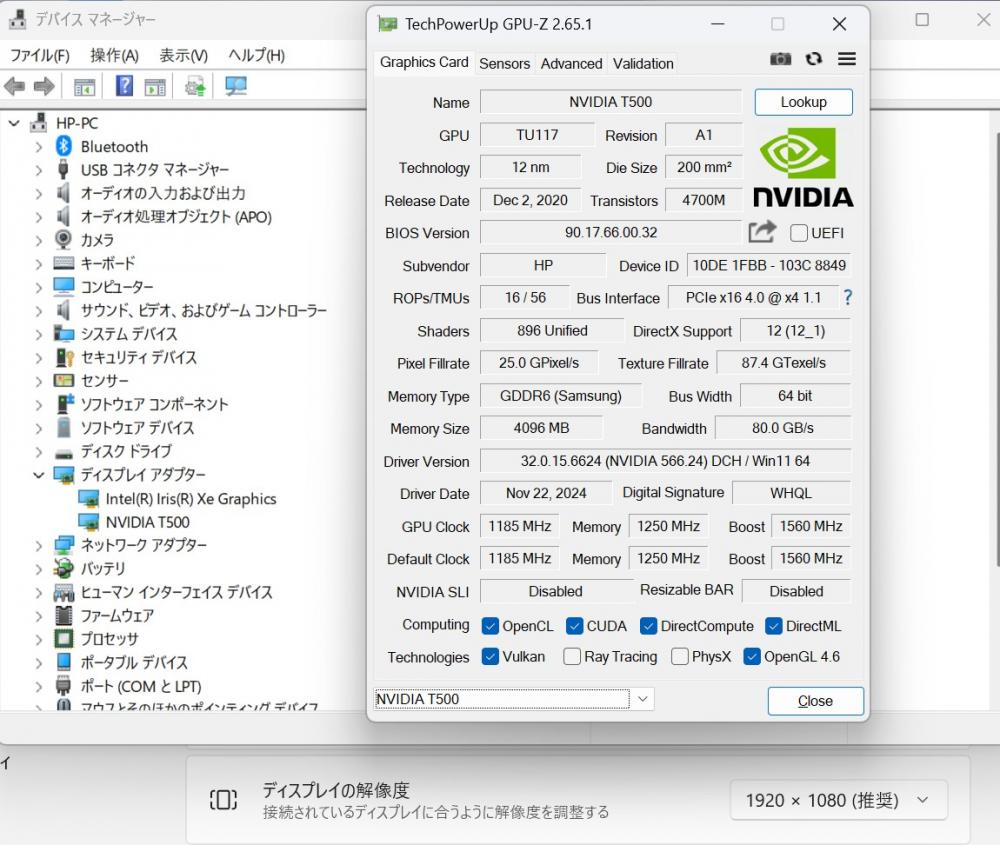Open the 1920 × 1080 resolution dropdown
The width and height of the screenshot is (1000, 845).
point(838,800)
